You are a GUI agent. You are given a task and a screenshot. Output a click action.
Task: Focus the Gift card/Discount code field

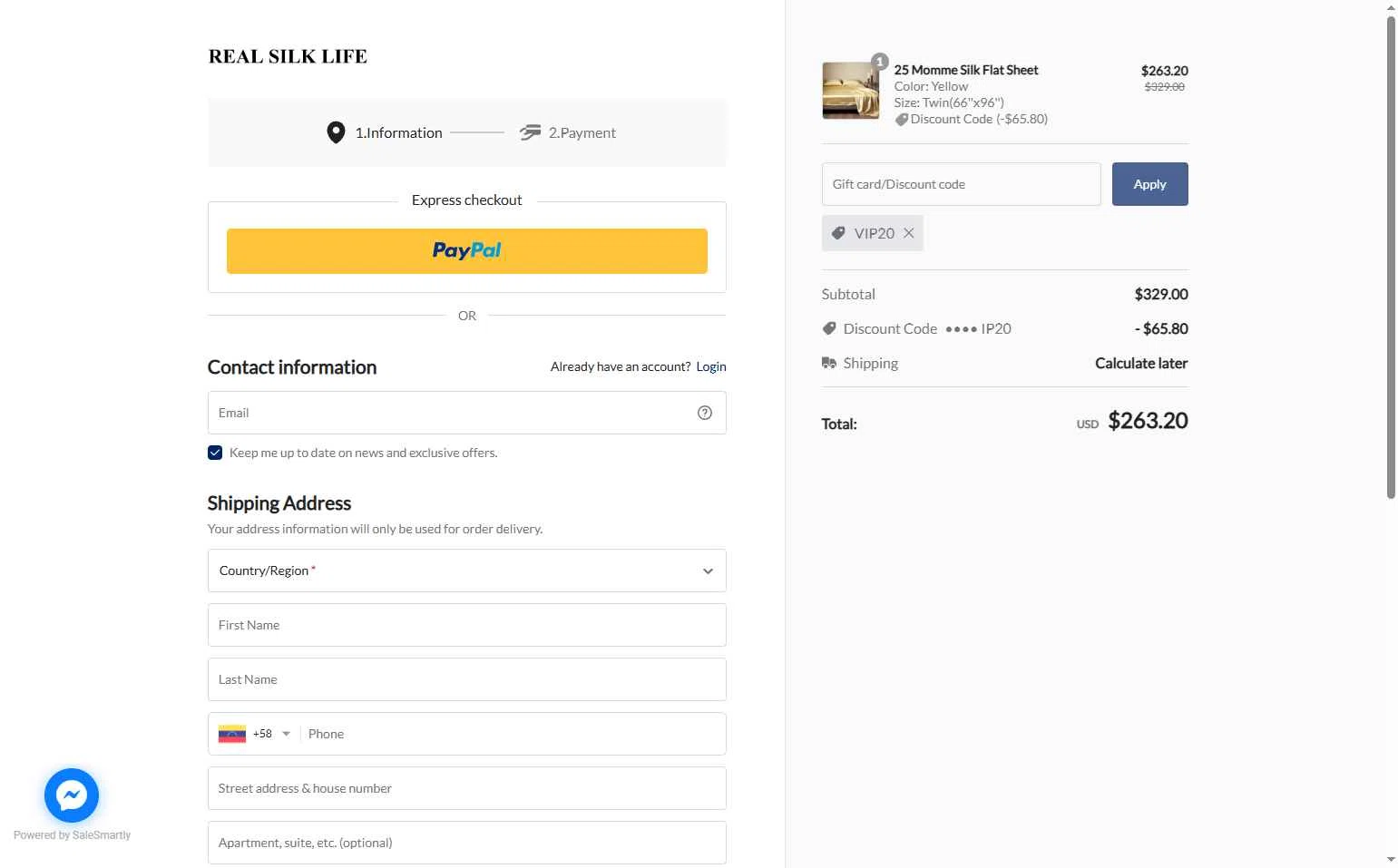point(961,184)
